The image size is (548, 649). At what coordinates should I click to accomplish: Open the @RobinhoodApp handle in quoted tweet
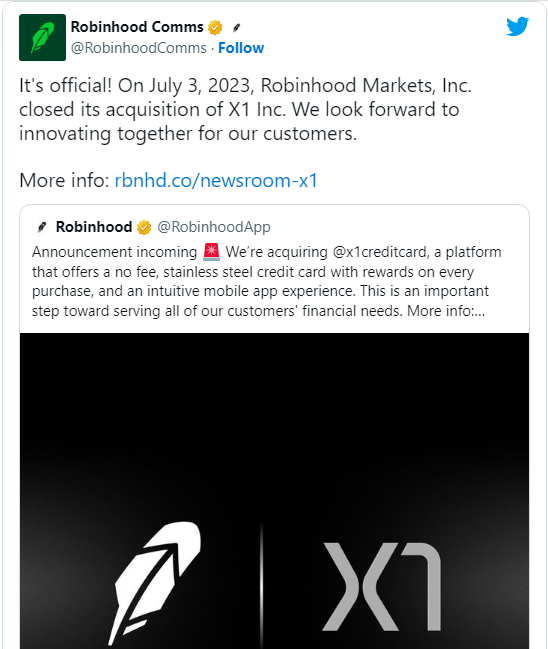[x=214, y=227]
